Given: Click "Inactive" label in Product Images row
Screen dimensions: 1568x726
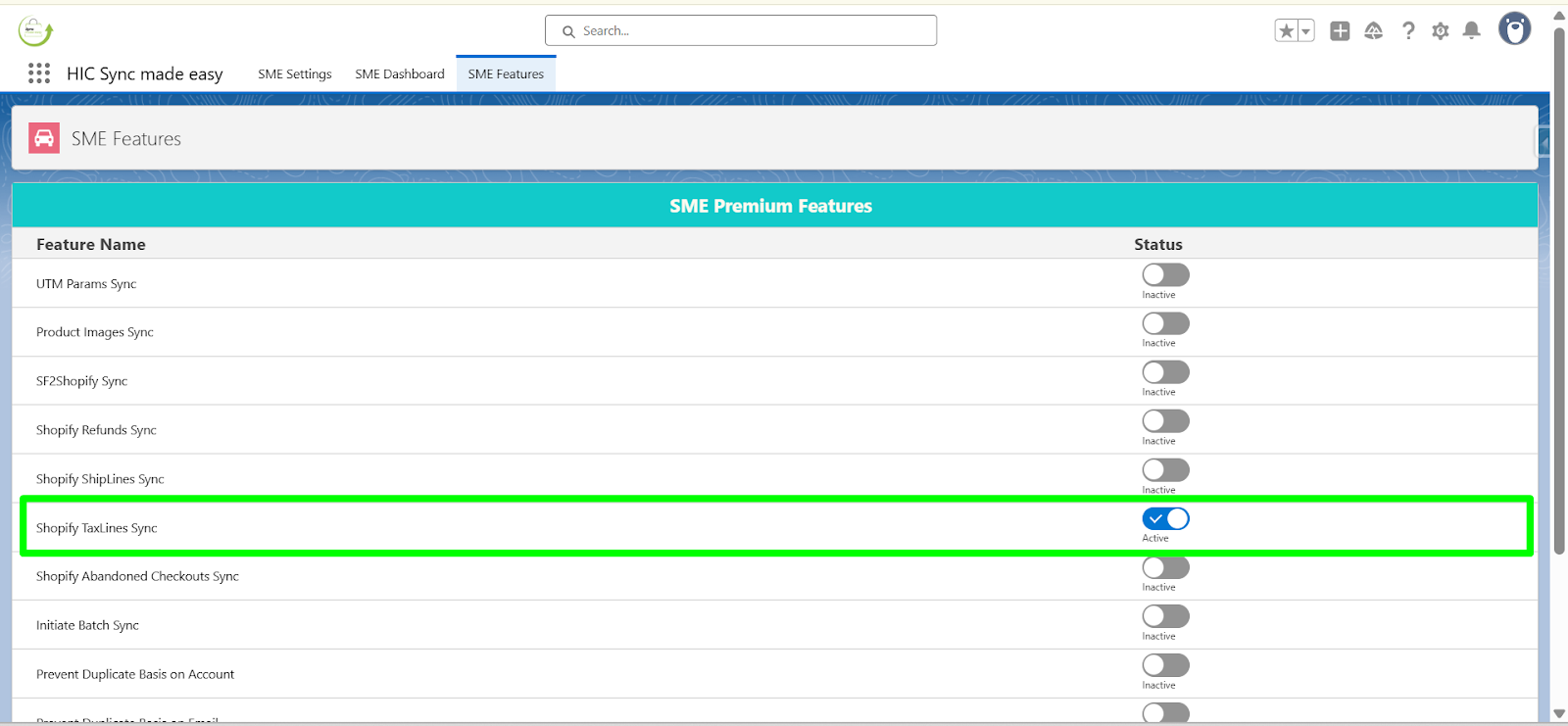Looking at the screenshot, I should (x=1158, y=343).
